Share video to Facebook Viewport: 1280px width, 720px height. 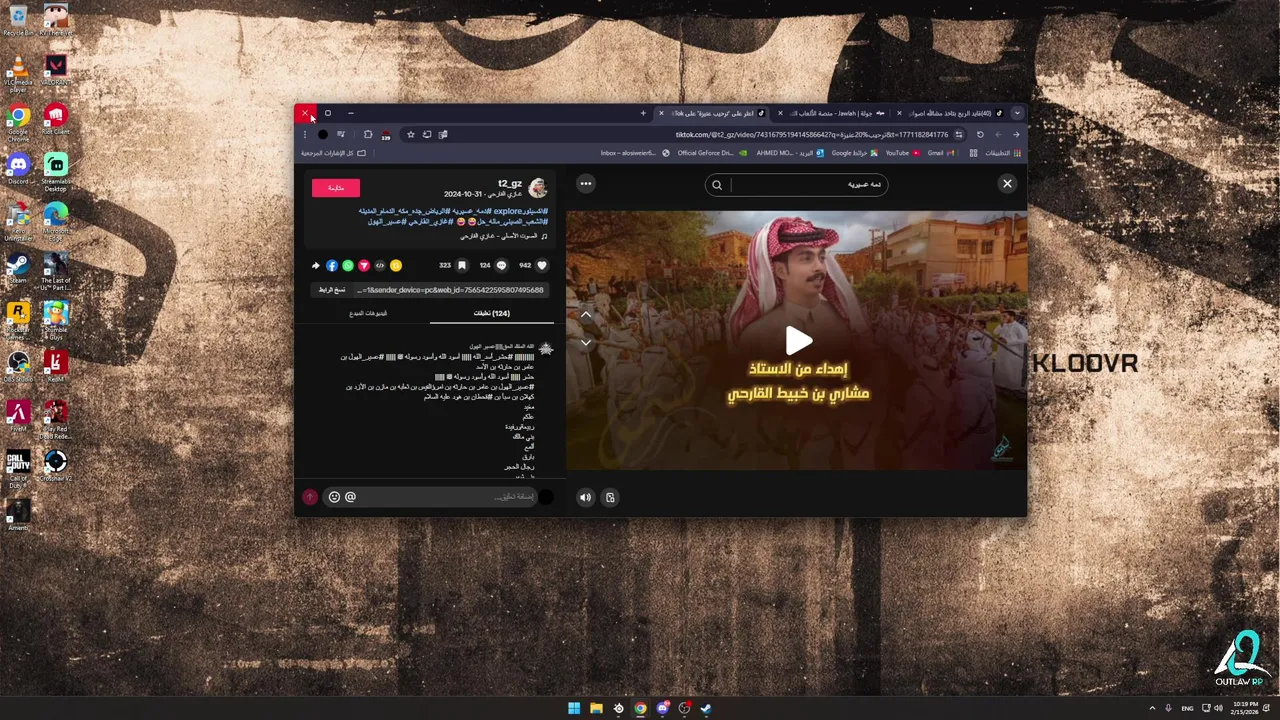tap(332, 266)
